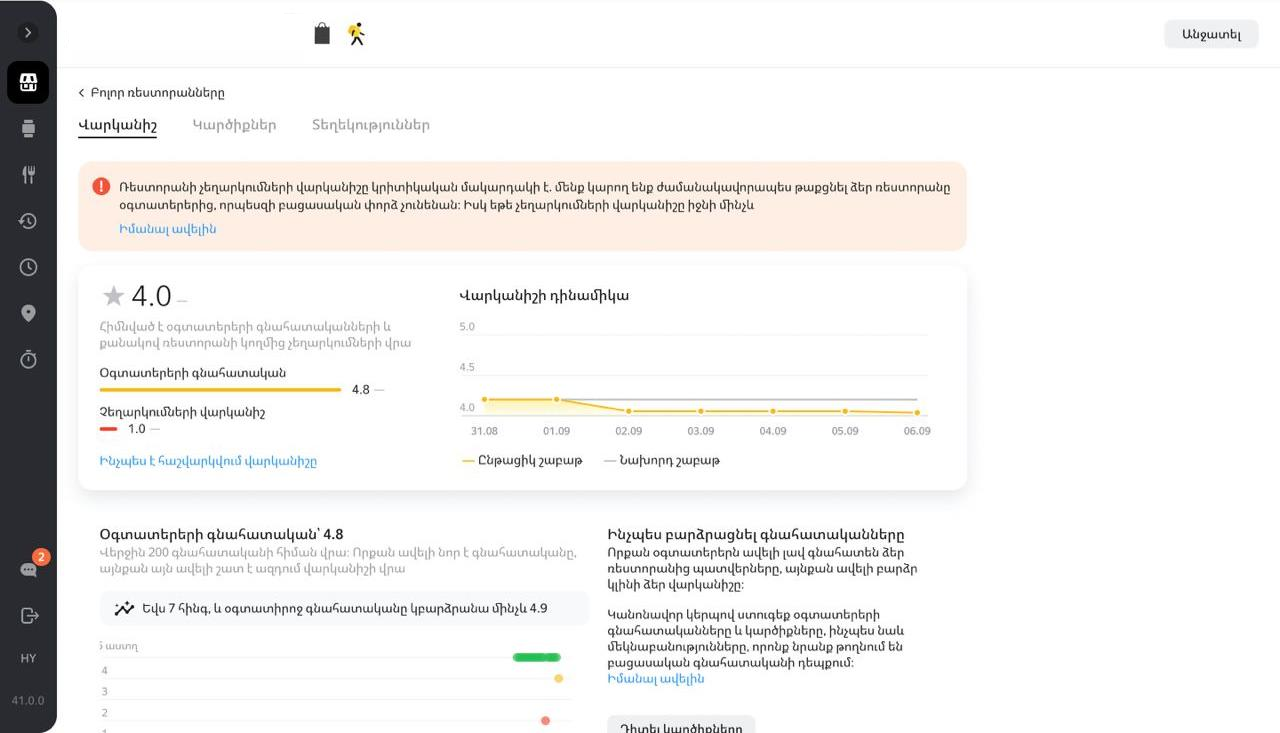The height and width of the screenshot is (733, 1280).
Task: Select the Վարկանիշ tab
Action: tap(117, 125)
